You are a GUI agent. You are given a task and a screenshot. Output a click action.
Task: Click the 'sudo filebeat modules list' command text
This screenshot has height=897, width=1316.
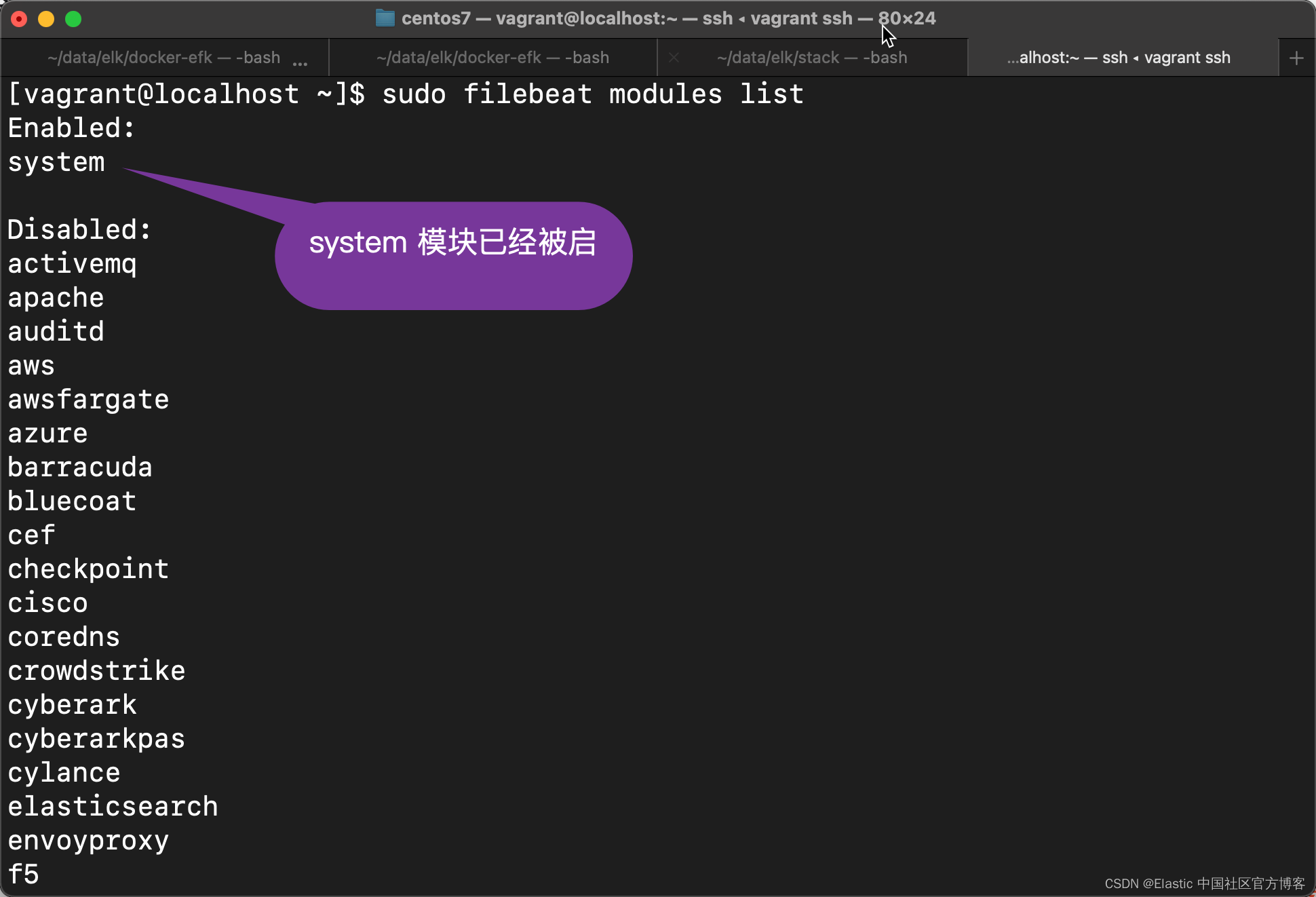tap(592, 94)
